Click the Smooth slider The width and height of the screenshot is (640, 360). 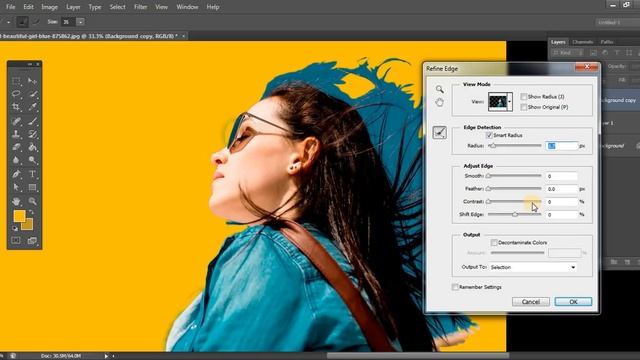(x=515, y=176)
